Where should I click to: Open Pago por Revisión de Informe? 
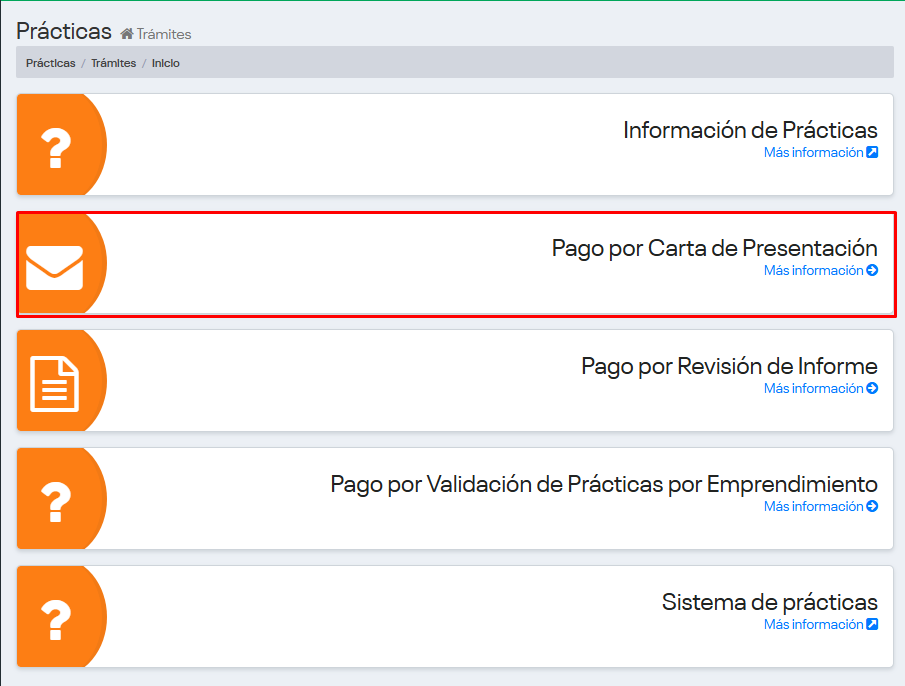click(x=729, y=366)
